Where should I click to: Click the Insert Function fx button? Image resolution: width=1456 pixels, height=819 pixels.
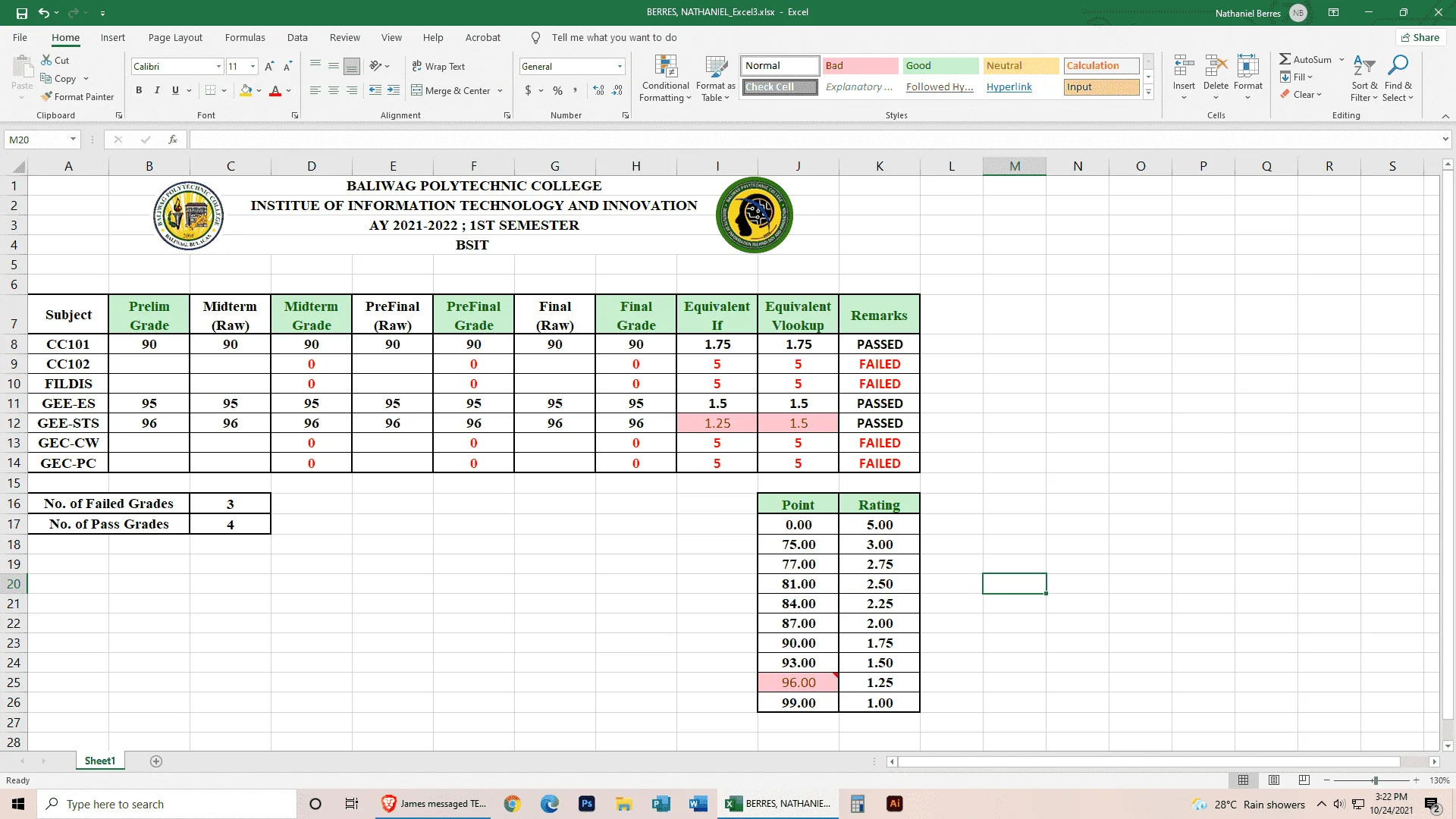[x=173, y=140]
